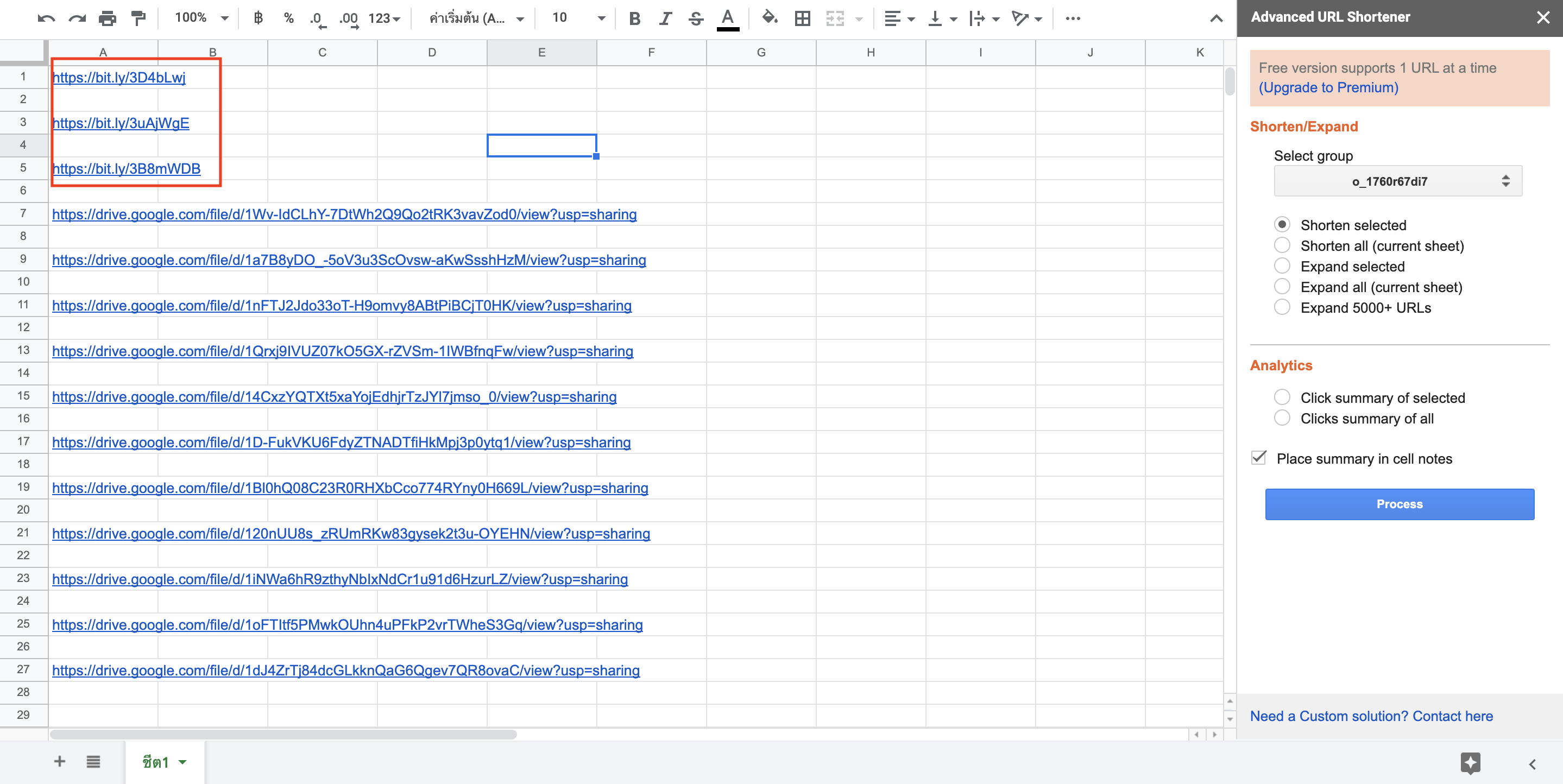Toggle bold formatting

pyautogui.click(x=634, y=18)
